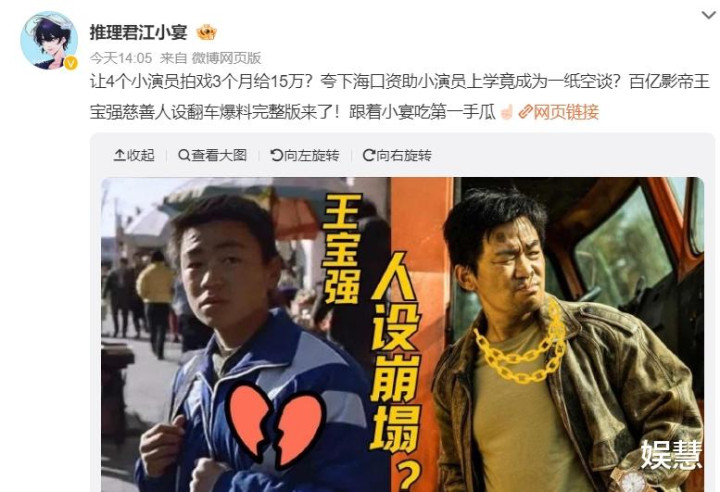Open the post timestamp 今天14:05
Screen dimensions: 720x492
click(x=121, y=58)
